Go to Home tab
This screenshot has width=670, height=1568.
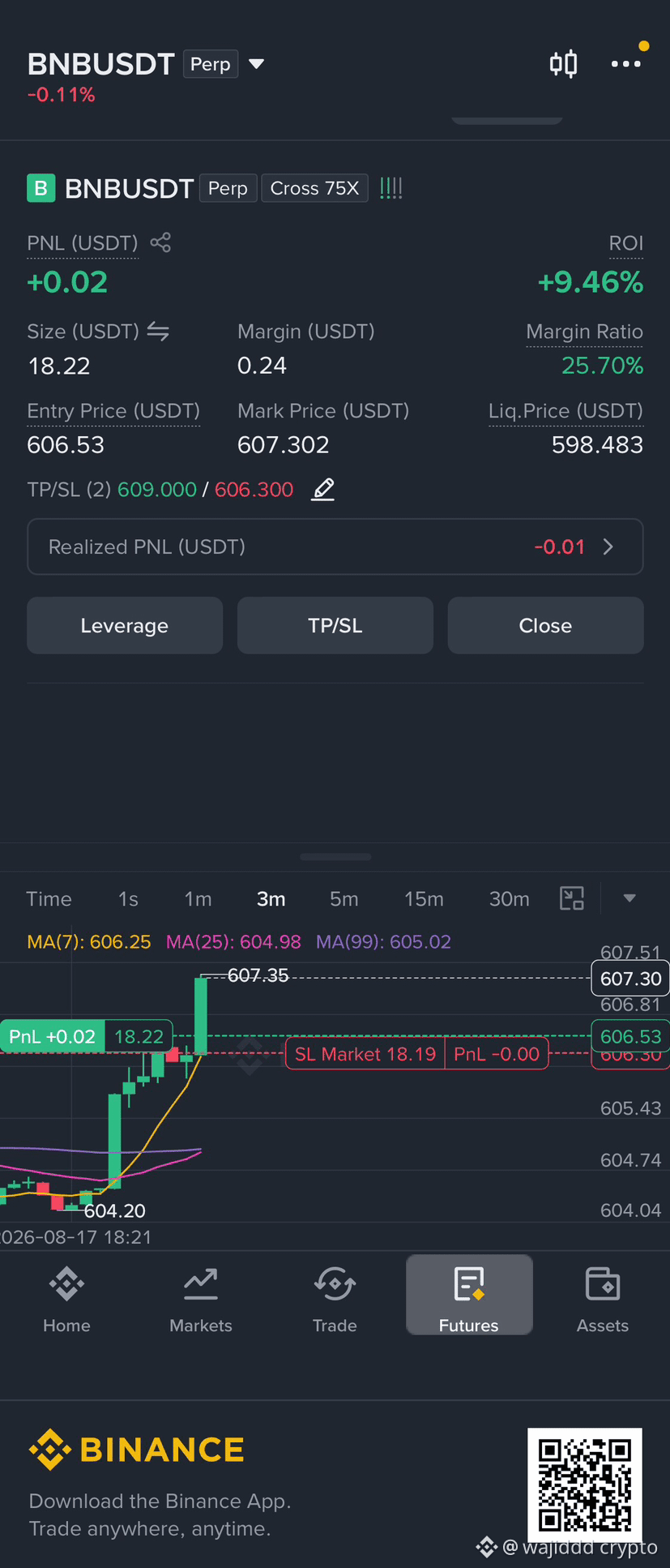66,1300
